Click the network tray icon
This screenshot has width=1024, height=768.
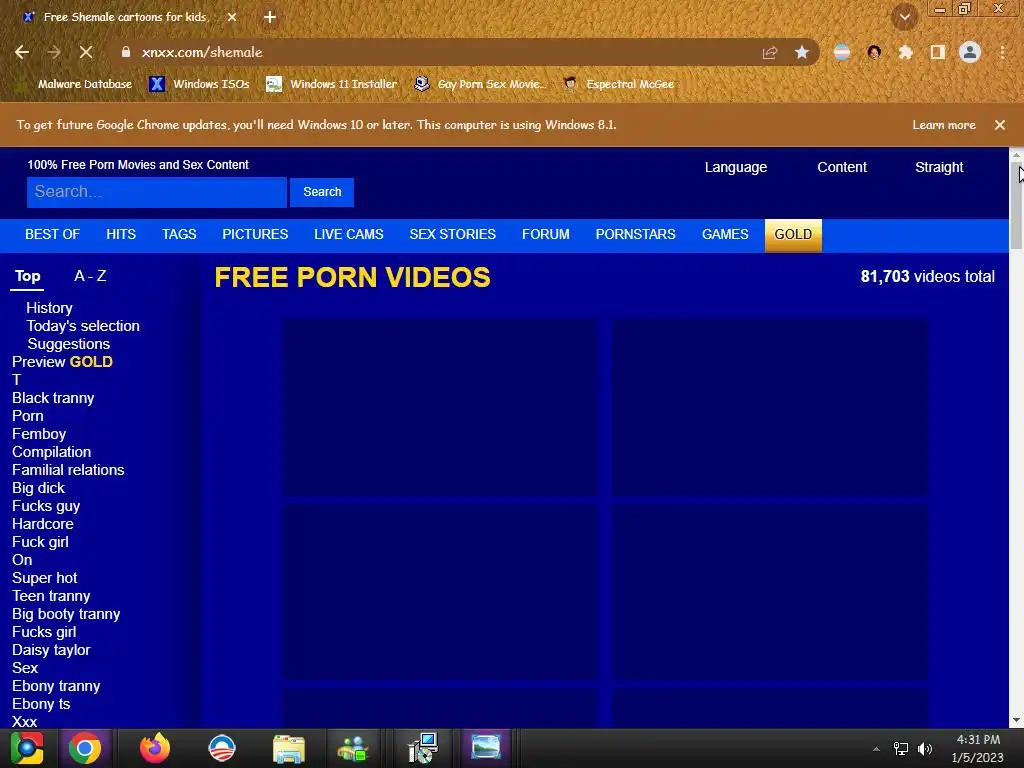point(901,749)
